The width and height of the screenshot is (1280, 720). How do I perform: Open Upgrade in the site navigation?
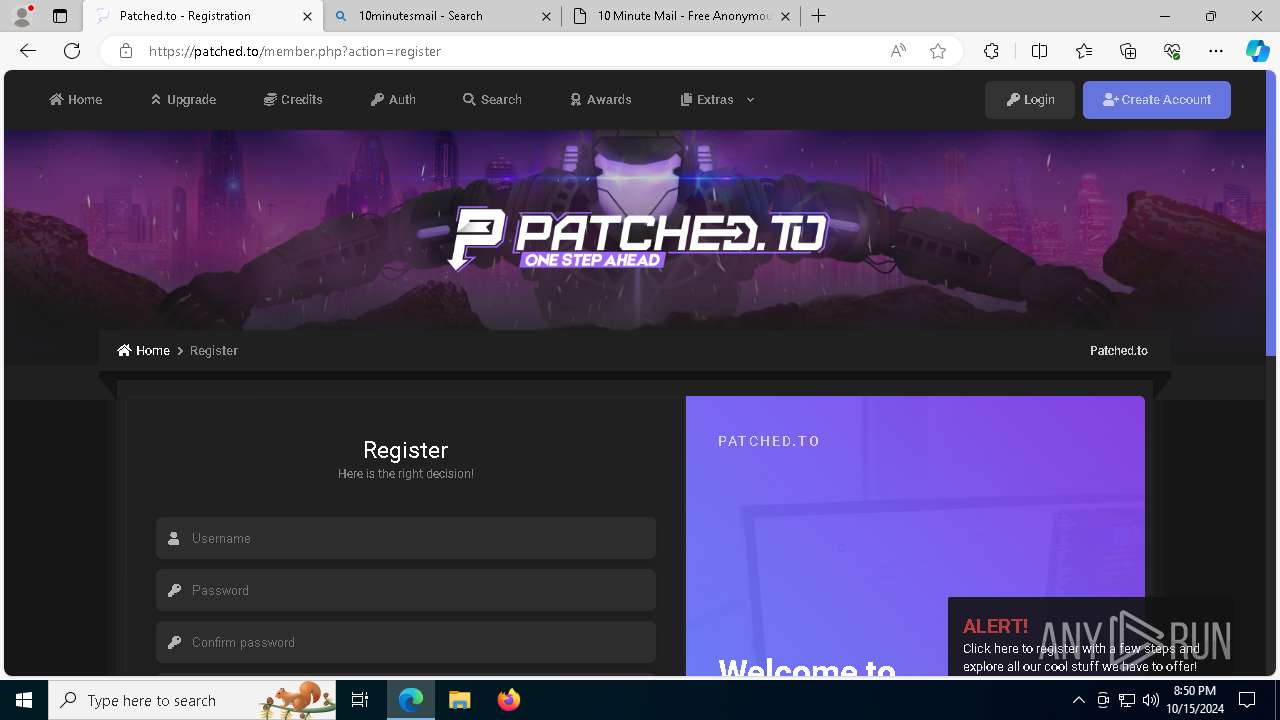tap(183, 99)
